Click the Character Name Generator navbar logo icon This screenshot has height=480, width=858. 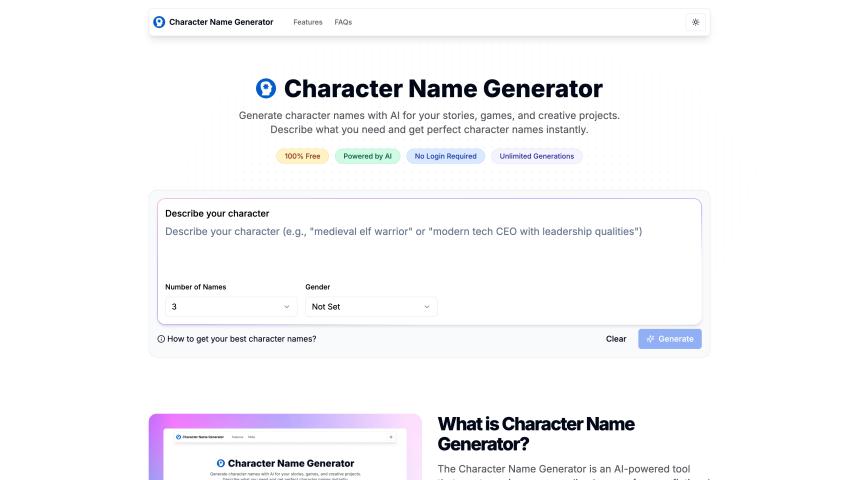pyautogui.click(x=159, y=22)
